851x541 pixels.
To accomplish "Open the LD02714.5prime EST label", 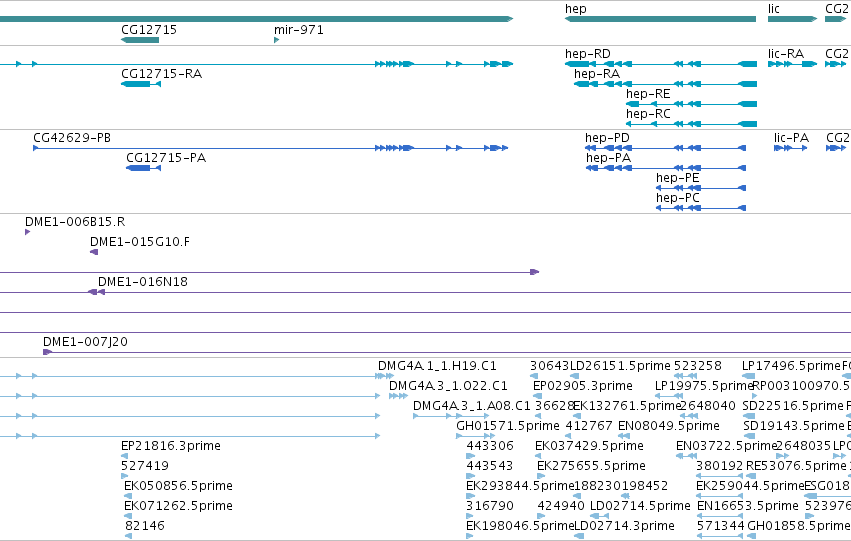I will [640, 506].
